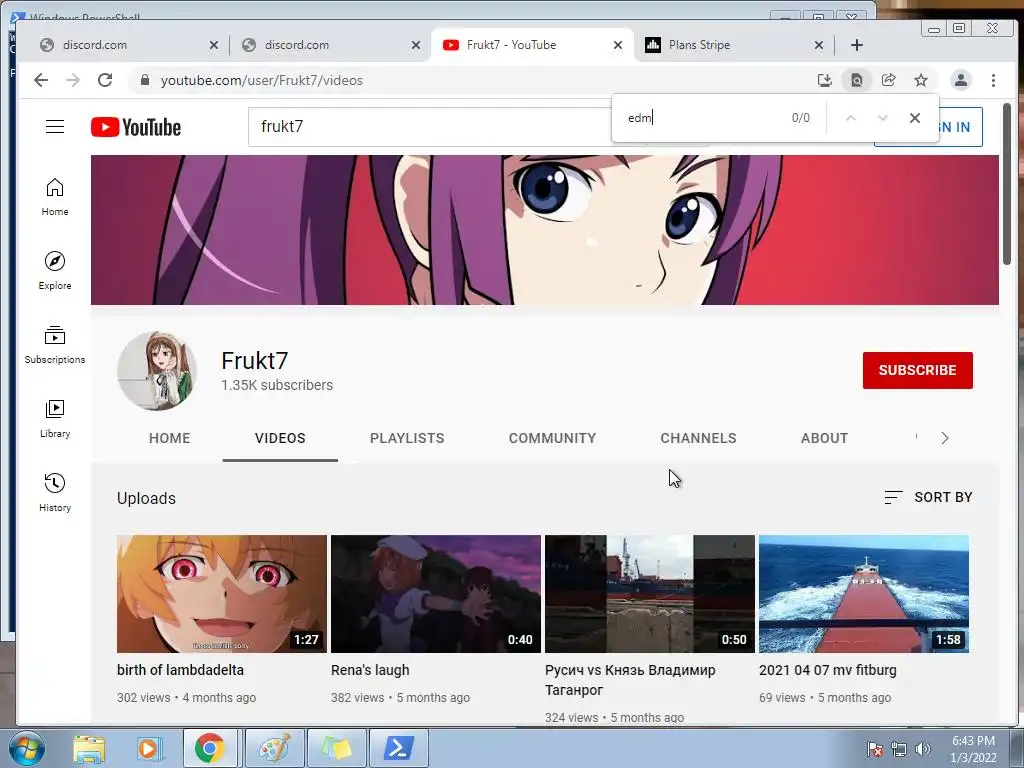Click the Rena's laugh title link

370,670
